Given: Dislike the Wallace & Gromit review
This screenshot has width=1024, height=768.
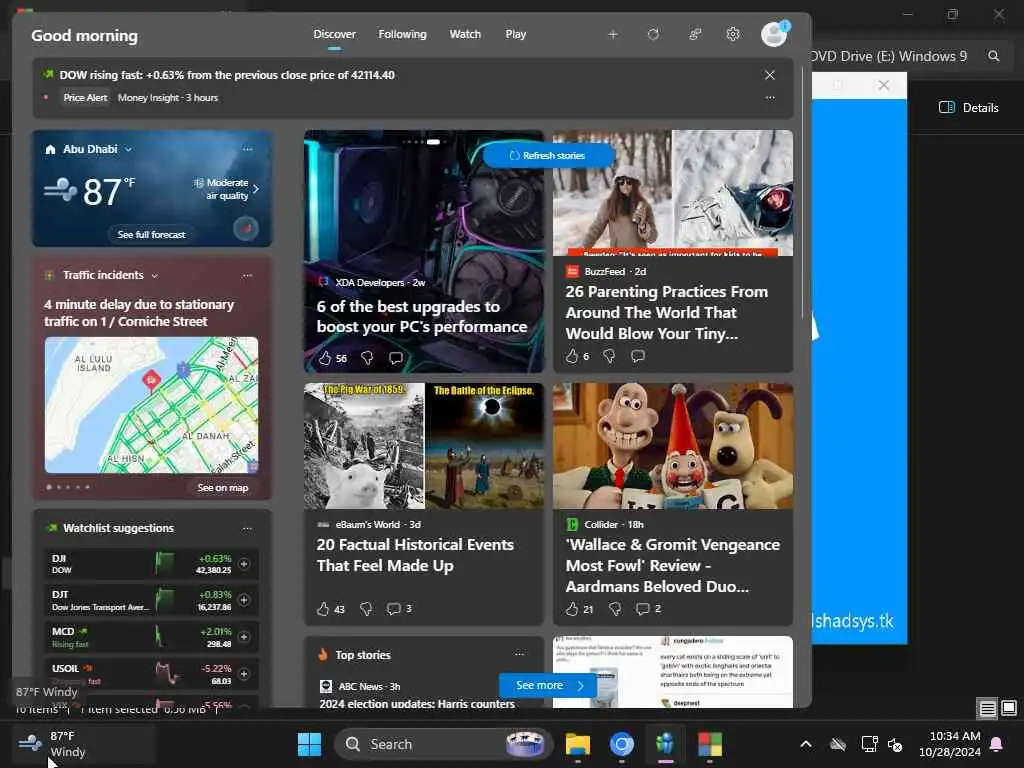Looking at the screenshot, I should tap(615, 609).
